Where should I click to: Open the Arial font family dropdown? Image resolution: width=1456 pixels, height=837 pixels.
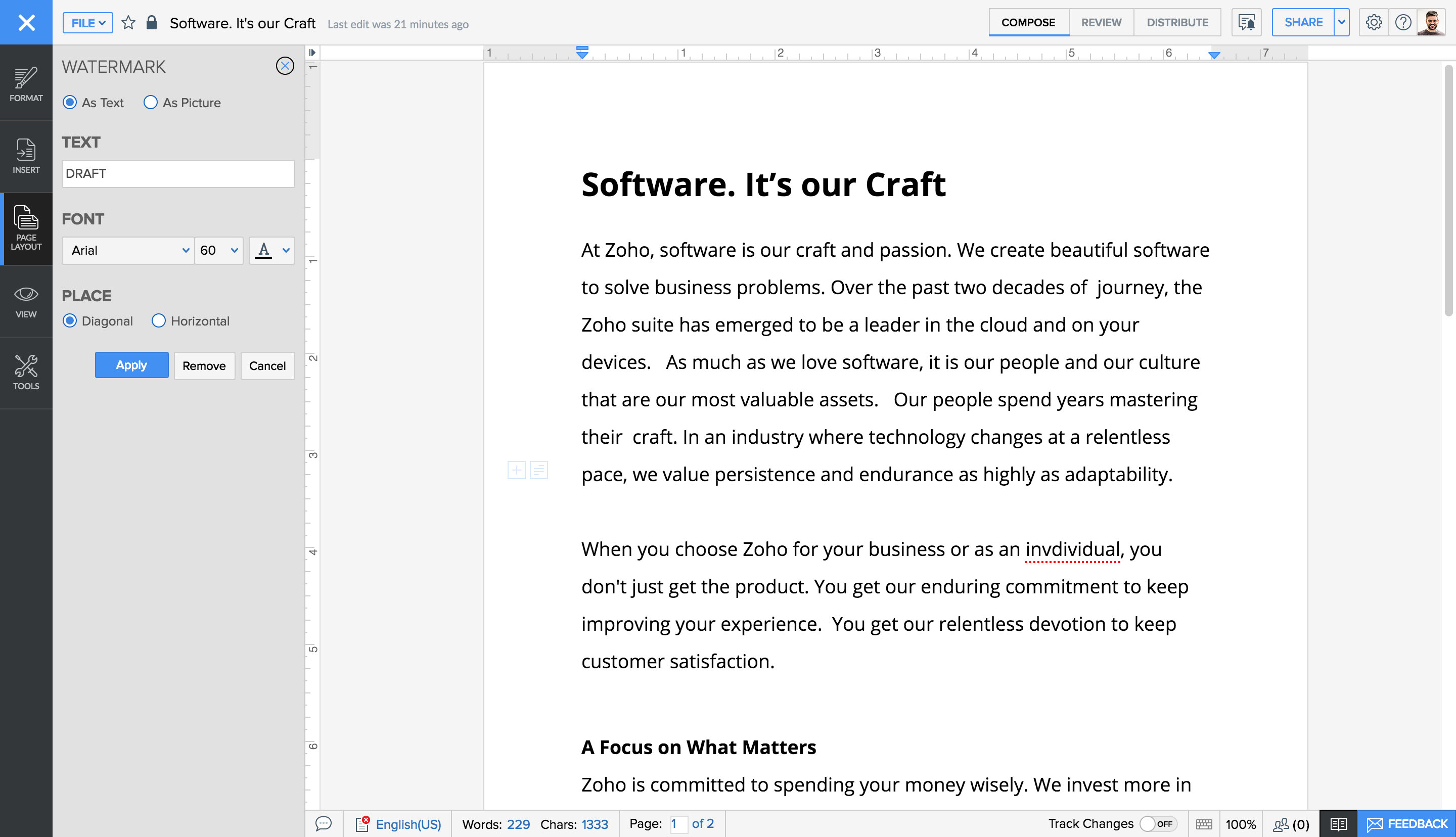(128, 250)
